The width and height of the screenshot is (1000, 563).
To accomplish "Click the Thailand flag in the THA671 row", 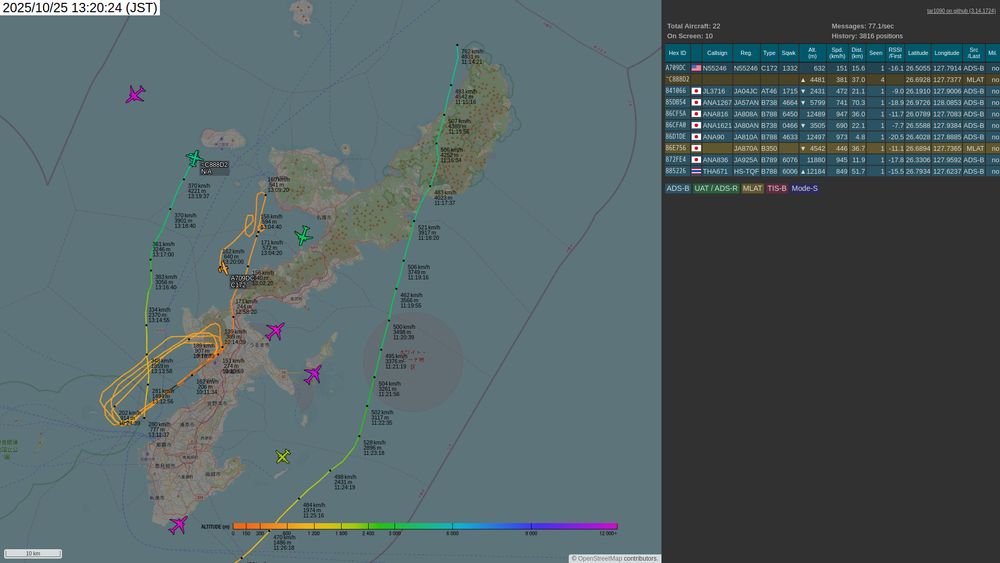I will [x=696, y=172].
